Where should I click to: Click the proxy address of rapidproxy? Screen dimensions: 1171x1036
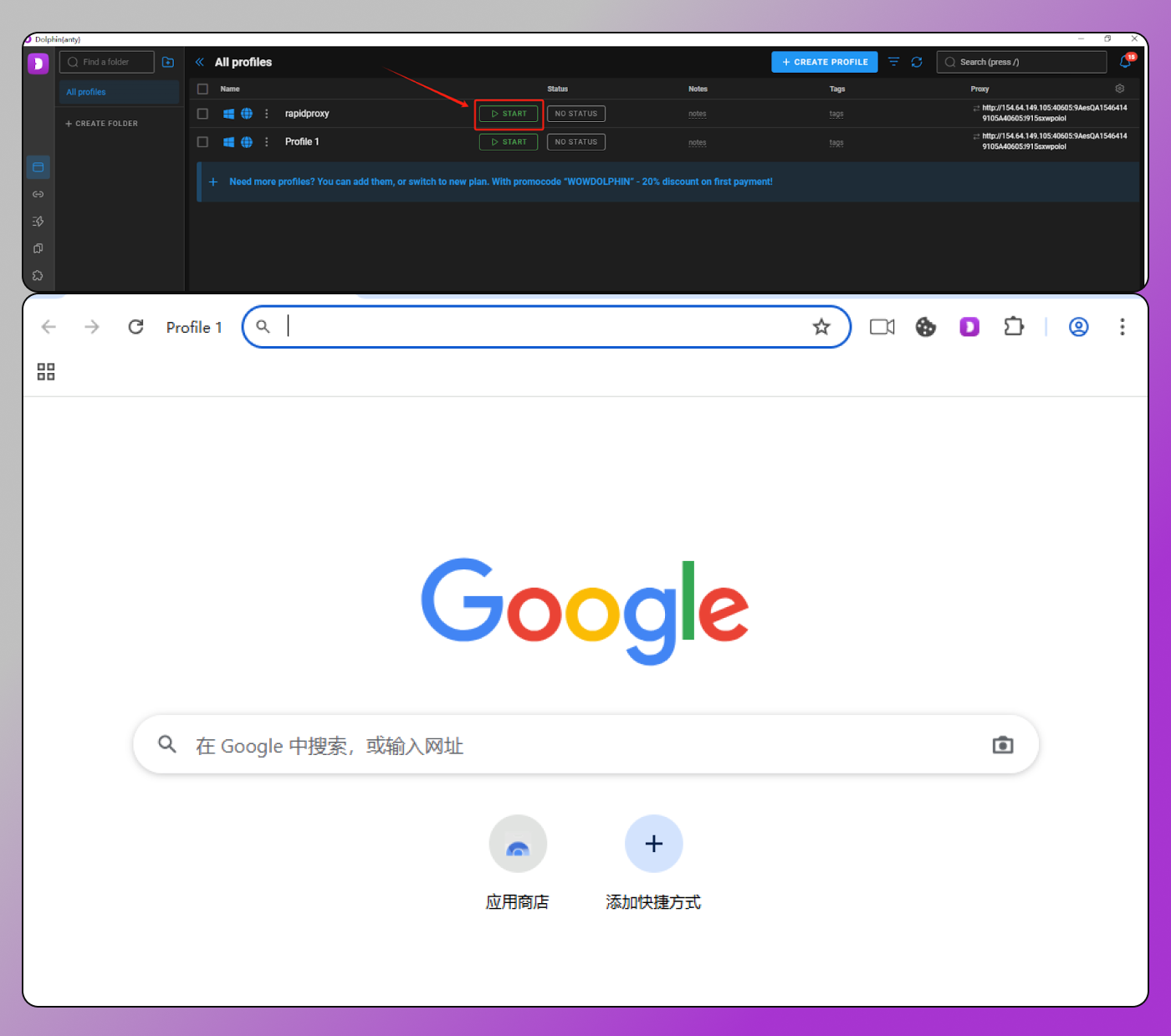pos(1054,113)
